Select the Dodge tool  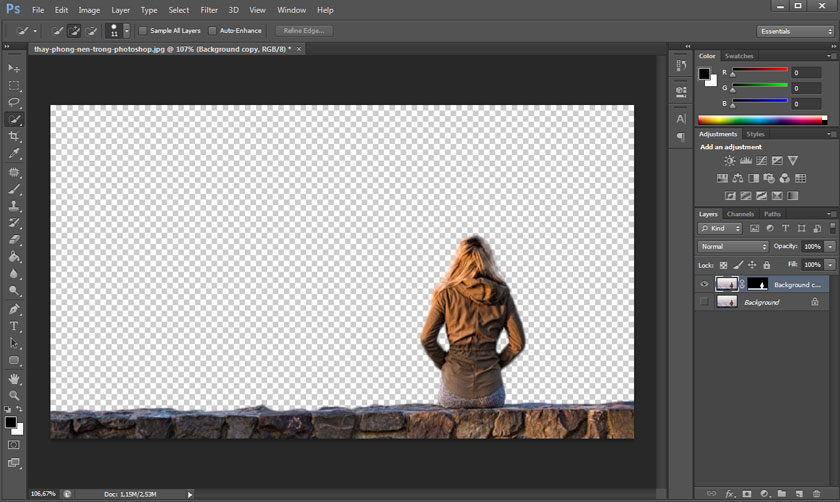(14, 291)
